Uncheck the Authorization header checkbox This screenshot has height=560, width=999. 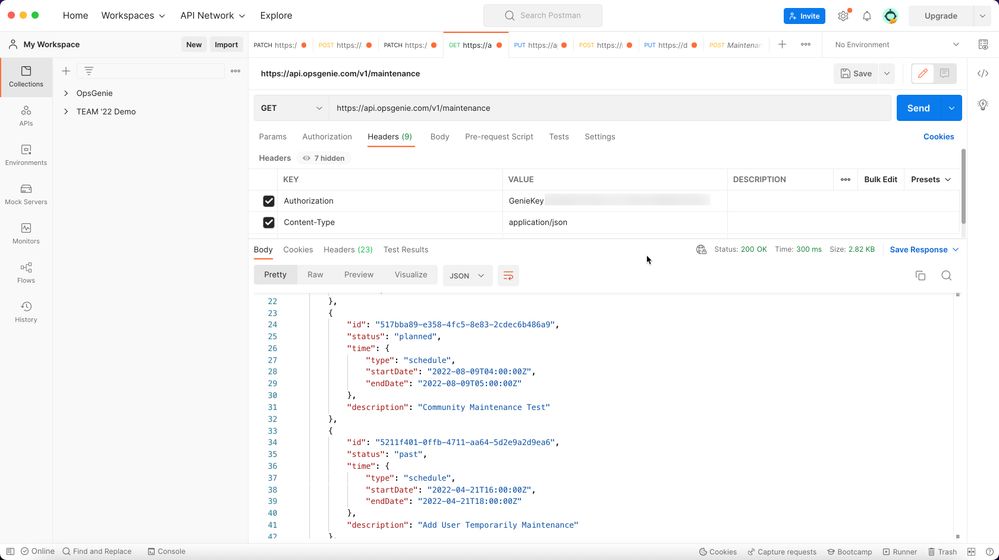click(x=268, y=201)
